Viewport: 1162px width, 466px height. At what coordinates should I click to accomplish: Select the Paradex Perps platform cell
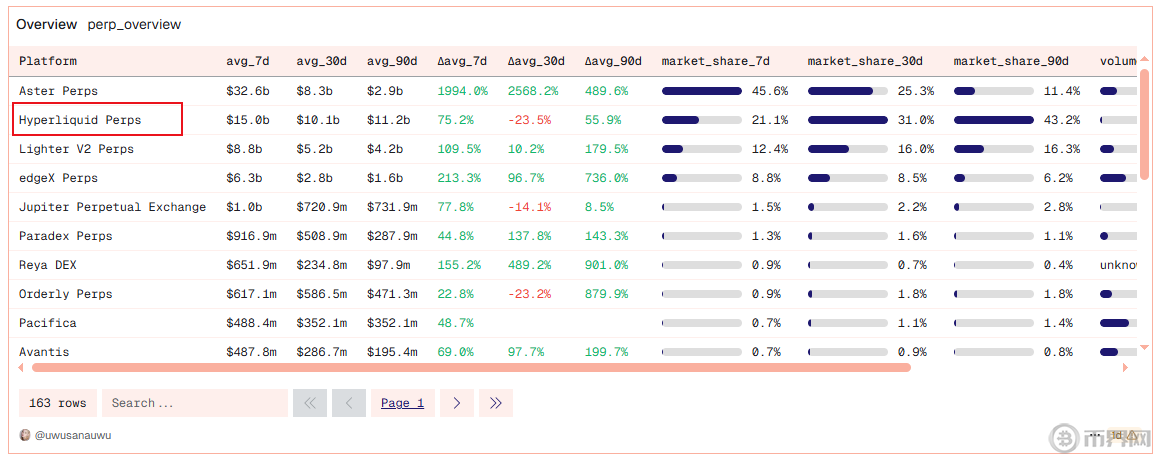(65, 236)
